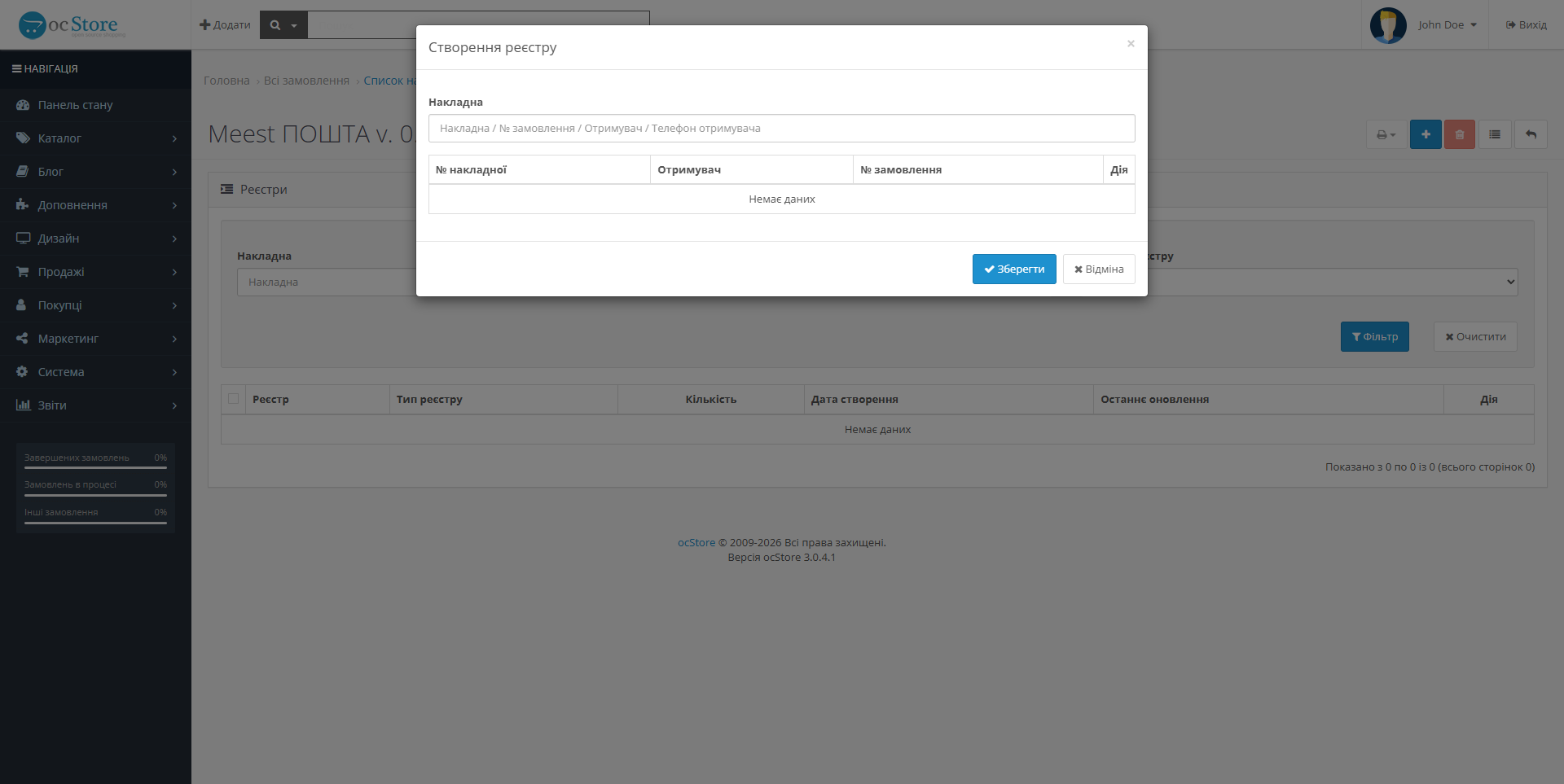Click the blue plus add registry button

click(x=1426, y=135)
